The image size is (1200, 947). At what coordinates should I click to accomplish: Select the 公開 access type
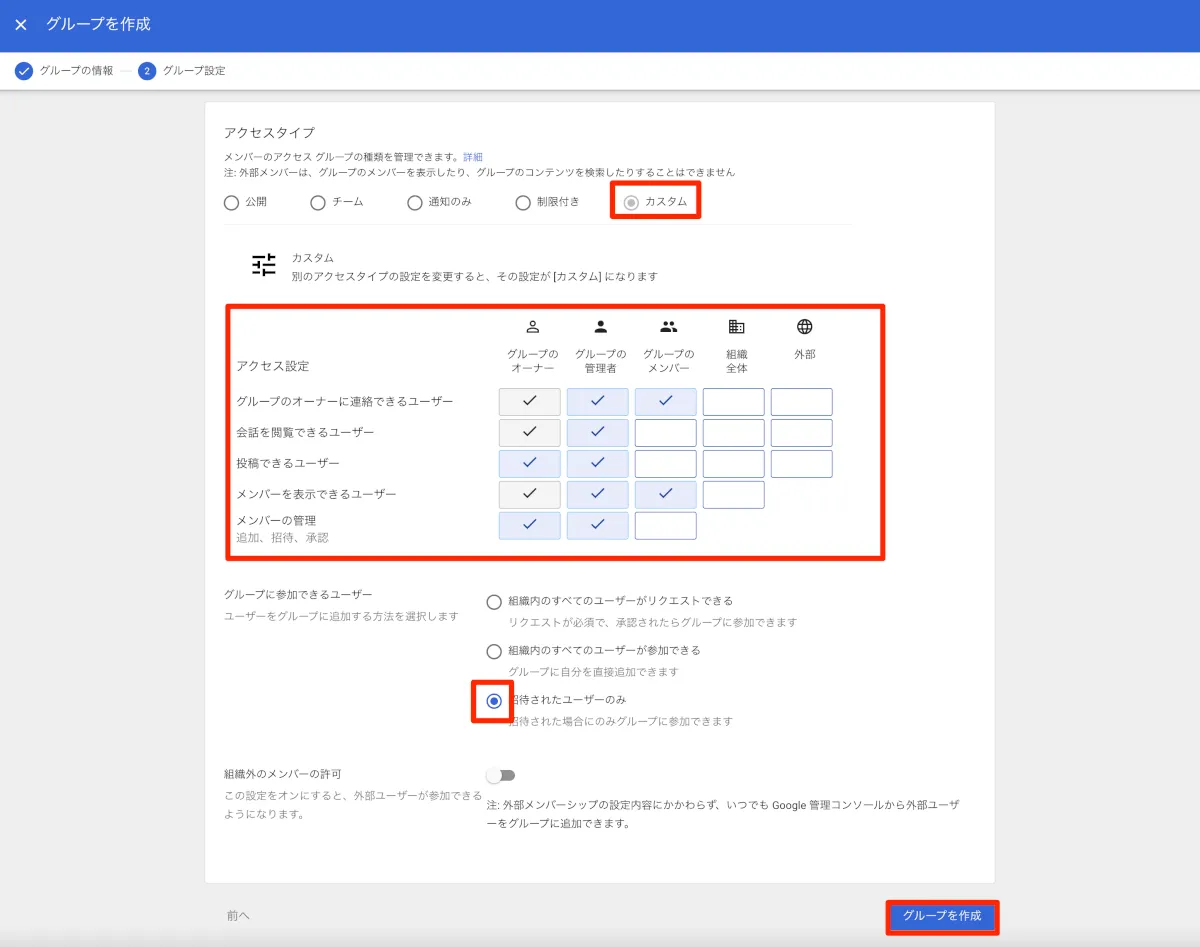(232, 203)
